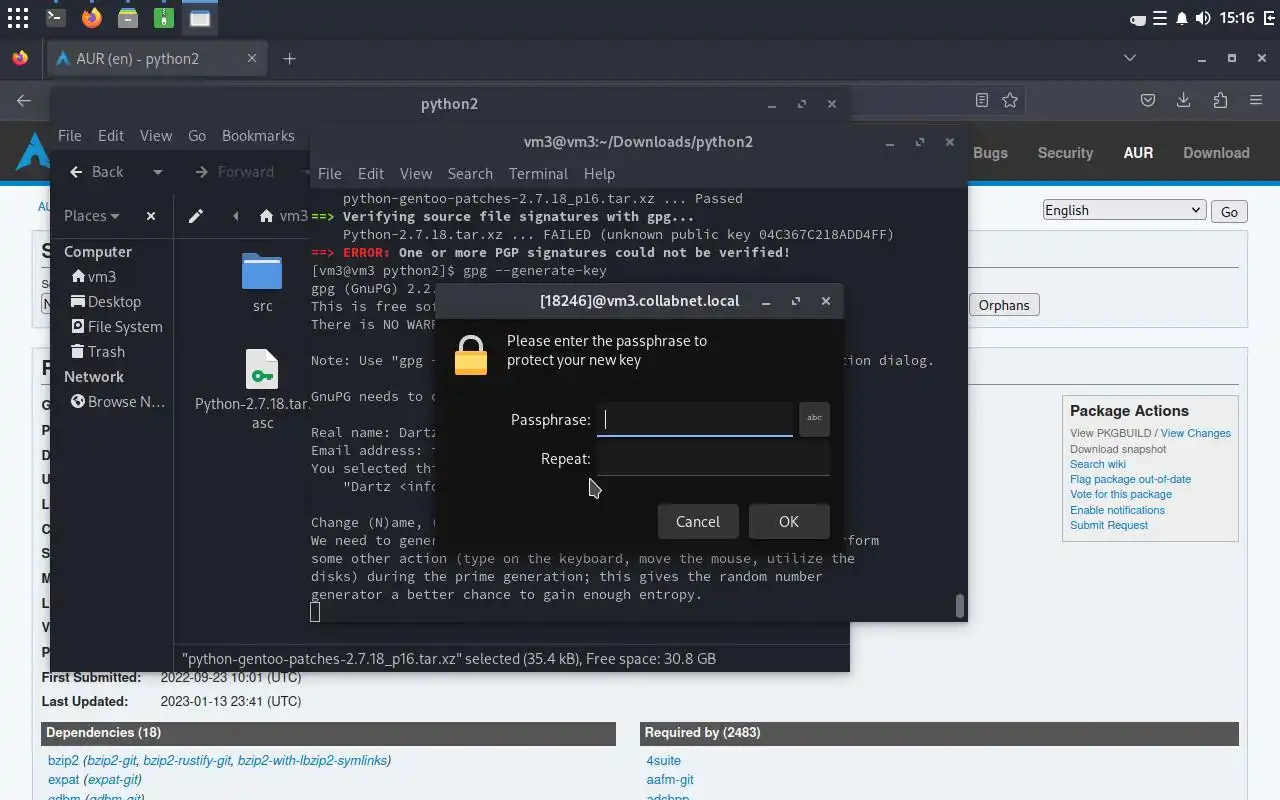Focus the Repeat passphrase field
Image resolution: width=1280 pixels, height=800 pixels.
tap(713, 458)
